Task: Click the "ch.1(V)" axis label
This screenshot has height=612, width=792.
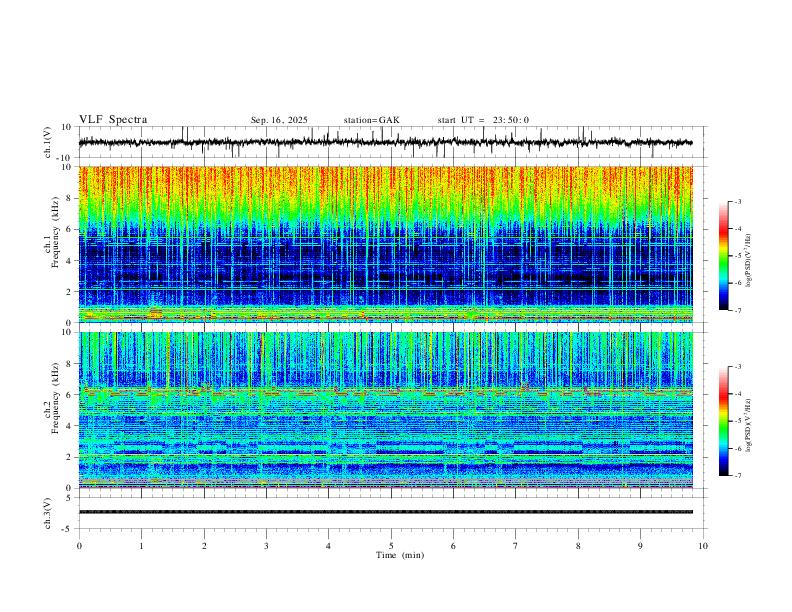Action: point(48,142)
